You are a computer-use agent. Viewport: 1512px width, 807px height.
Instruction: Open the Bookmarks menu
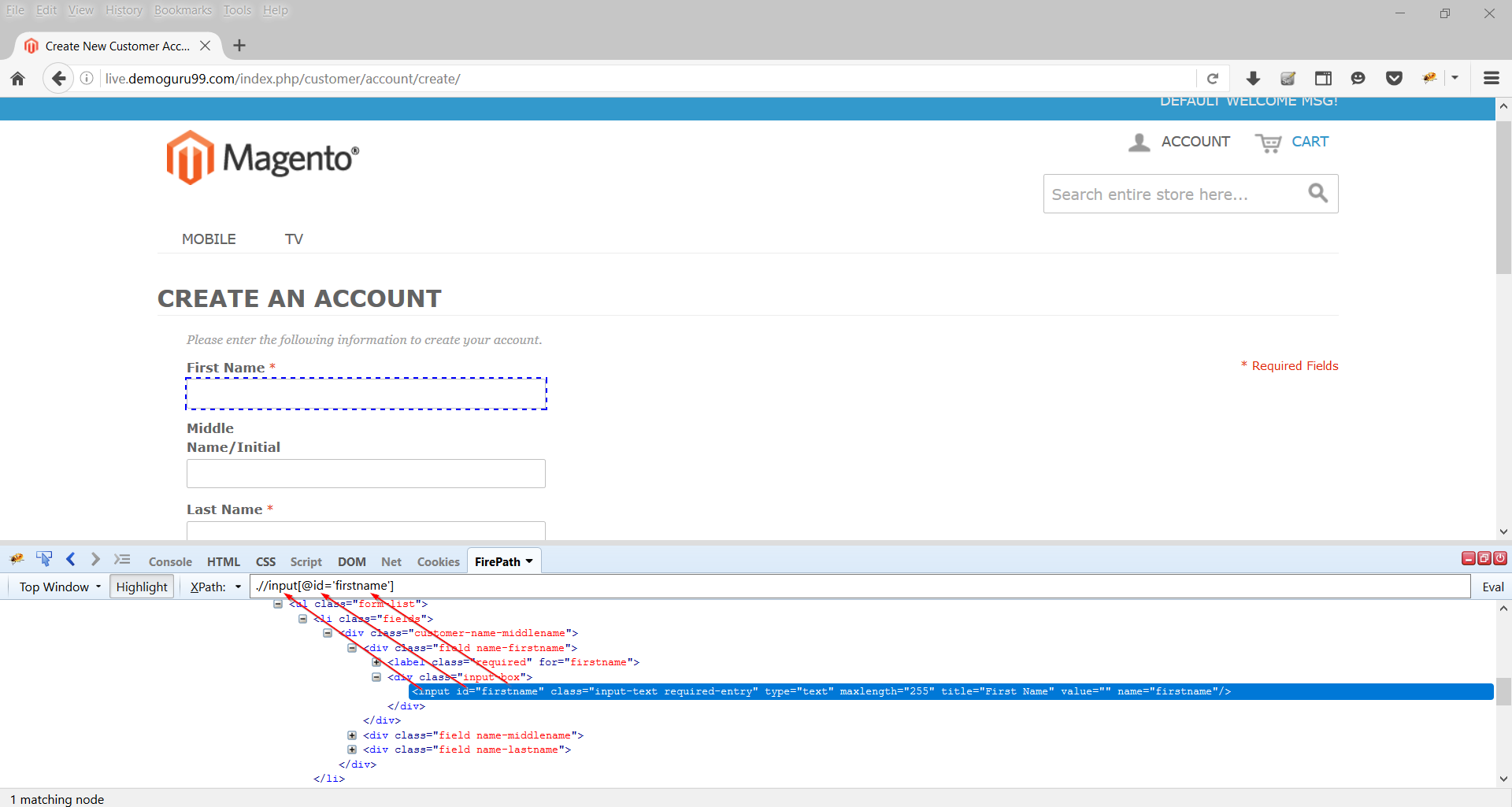click(183, 10)
